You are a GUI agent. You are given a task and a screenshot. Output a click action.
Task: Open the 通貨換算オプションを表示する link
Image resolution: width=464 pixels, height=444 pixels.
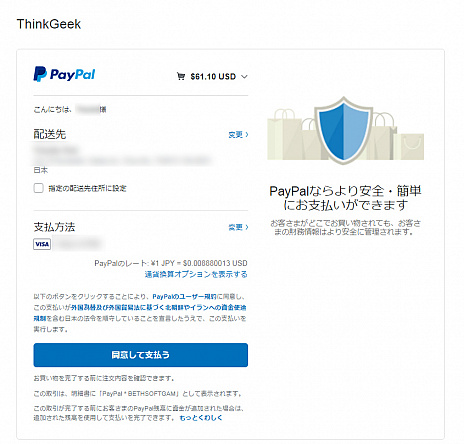point(196,274)
